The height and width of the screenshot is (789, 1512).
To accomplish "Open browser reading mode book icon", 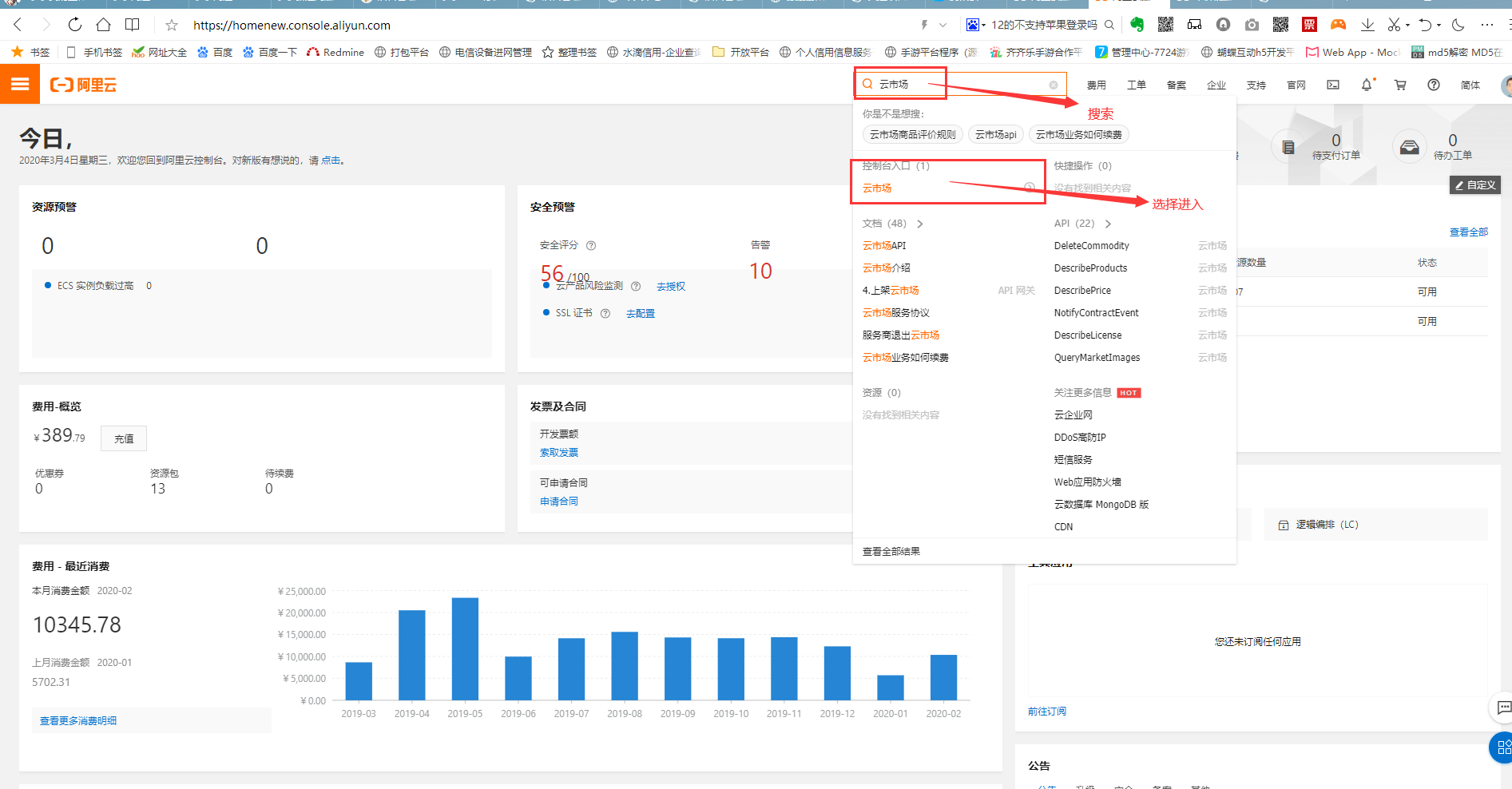I will pyautogui.click(x=133, y=25).
